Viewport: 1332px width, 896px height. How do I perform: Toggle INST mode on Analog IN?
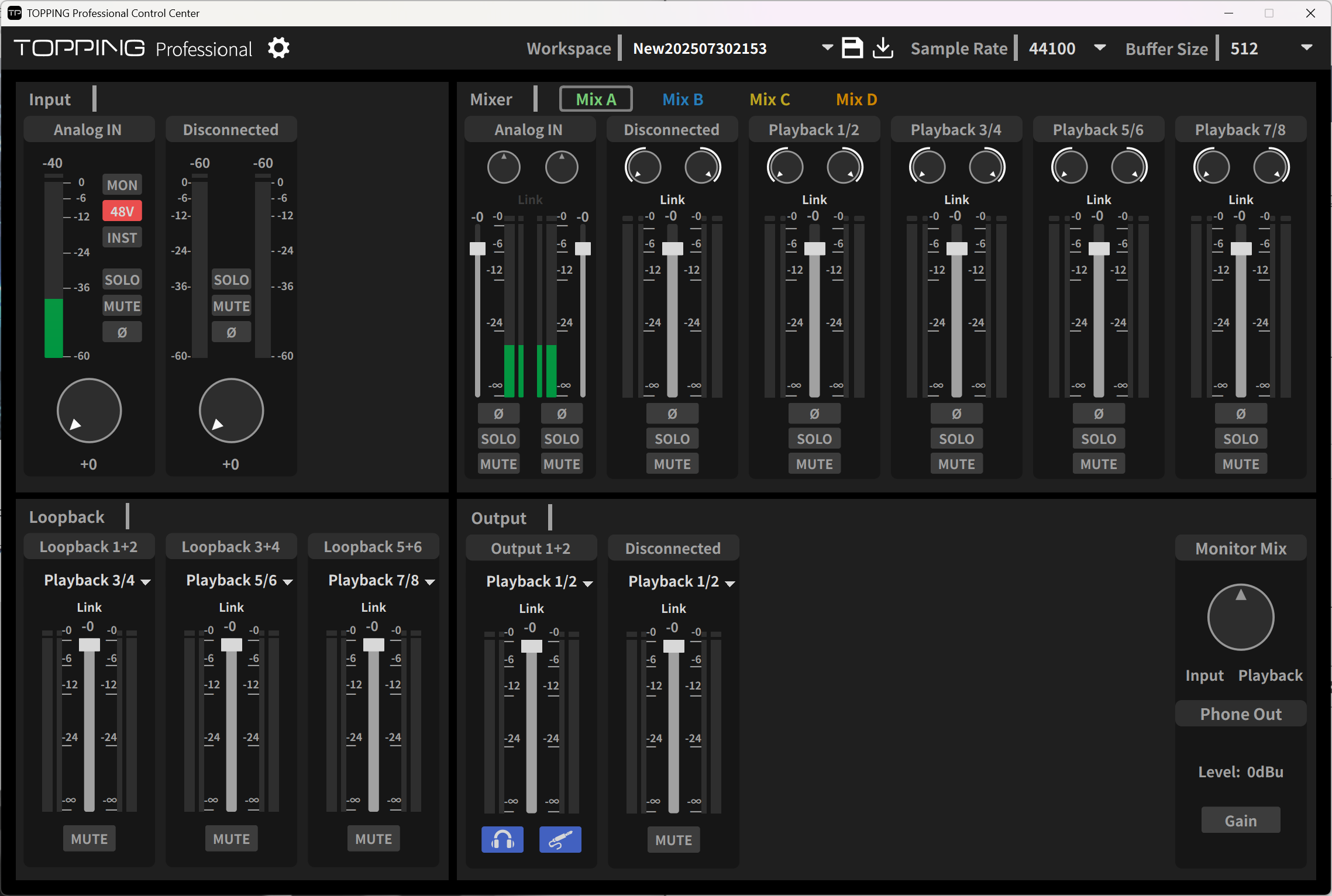point(122,237)
